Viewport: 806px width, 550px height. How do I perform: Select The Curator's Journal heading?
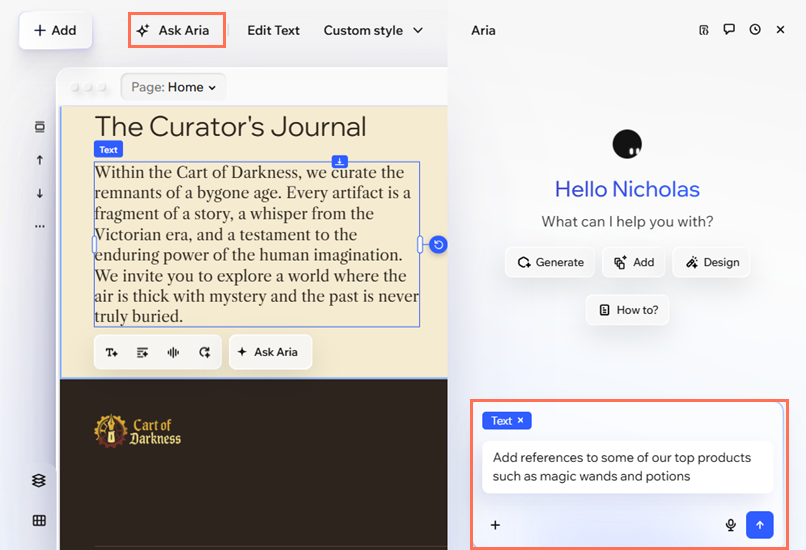(230, 126)
